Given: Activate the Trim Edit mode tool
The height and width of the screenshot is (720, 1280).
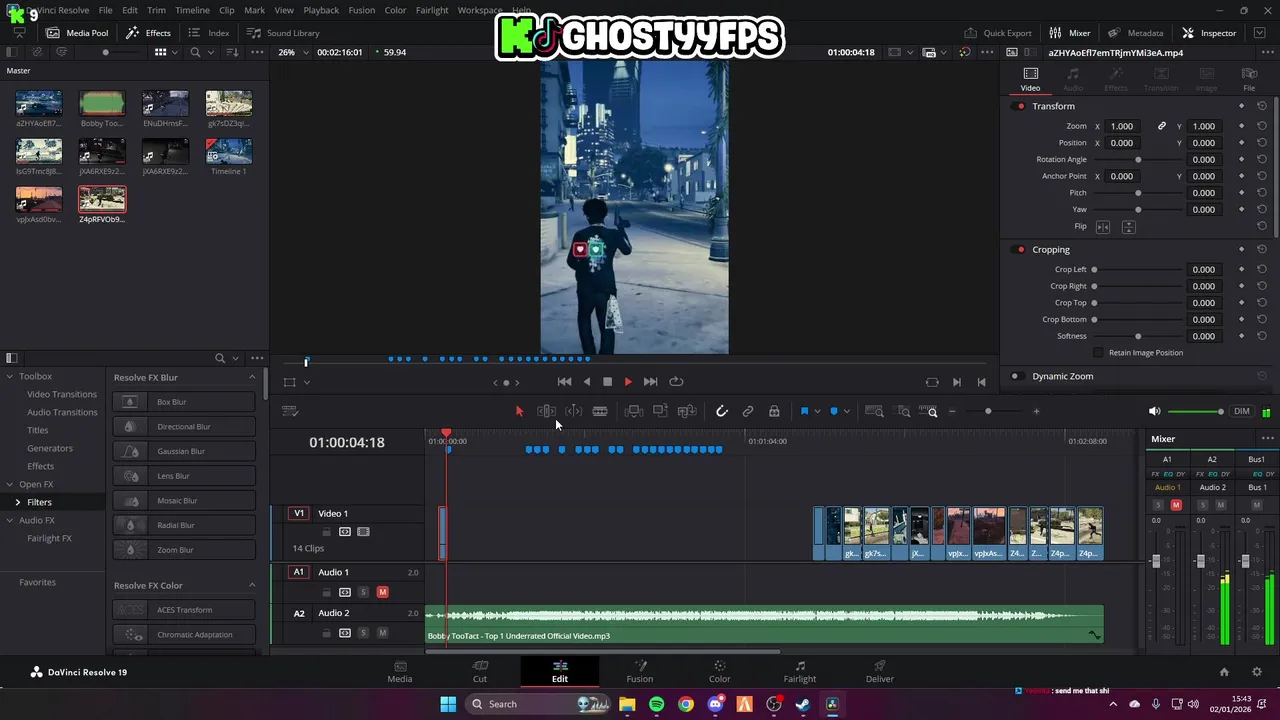Looking at the screenshot, I should click(x=546, y=411).
